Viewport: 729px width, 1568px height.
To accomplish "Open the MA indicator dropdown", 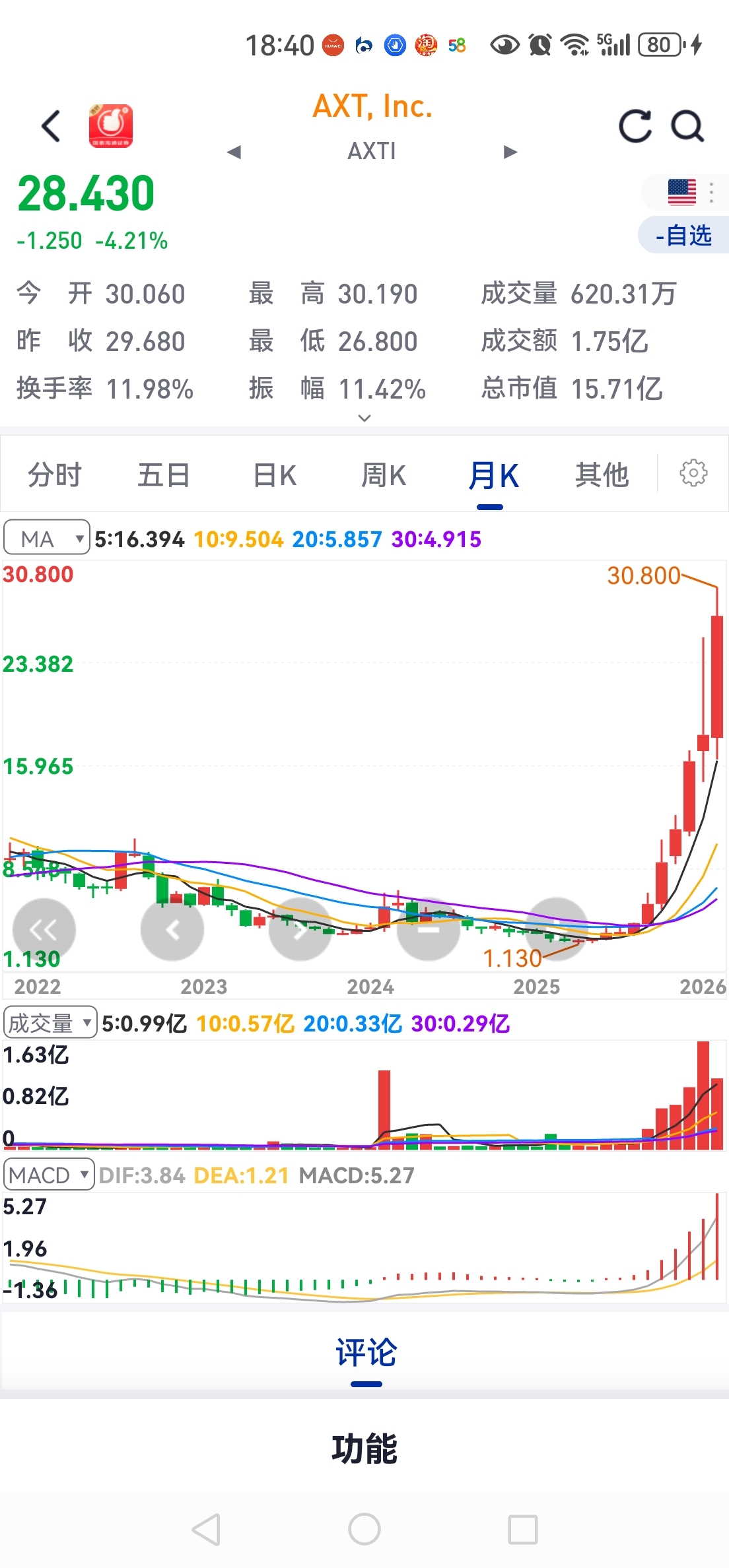I will 47,539.
